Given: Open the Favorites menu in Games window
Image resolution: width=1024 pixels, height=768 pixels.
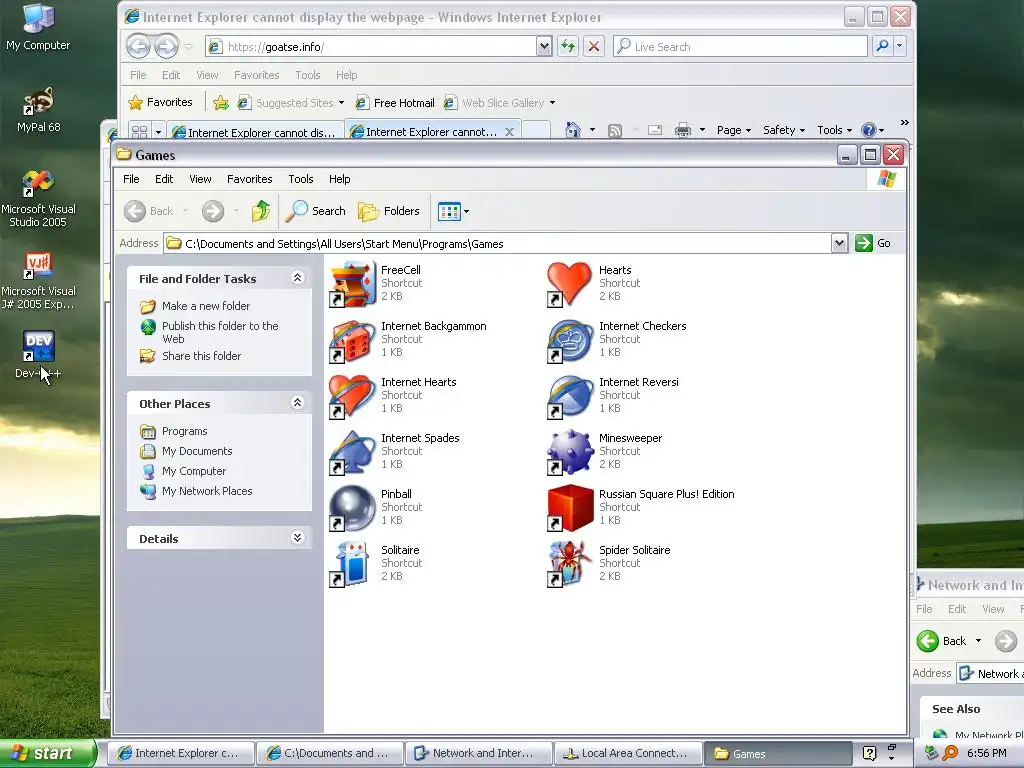Looking at the screenshot, I should tap(249, 179).
